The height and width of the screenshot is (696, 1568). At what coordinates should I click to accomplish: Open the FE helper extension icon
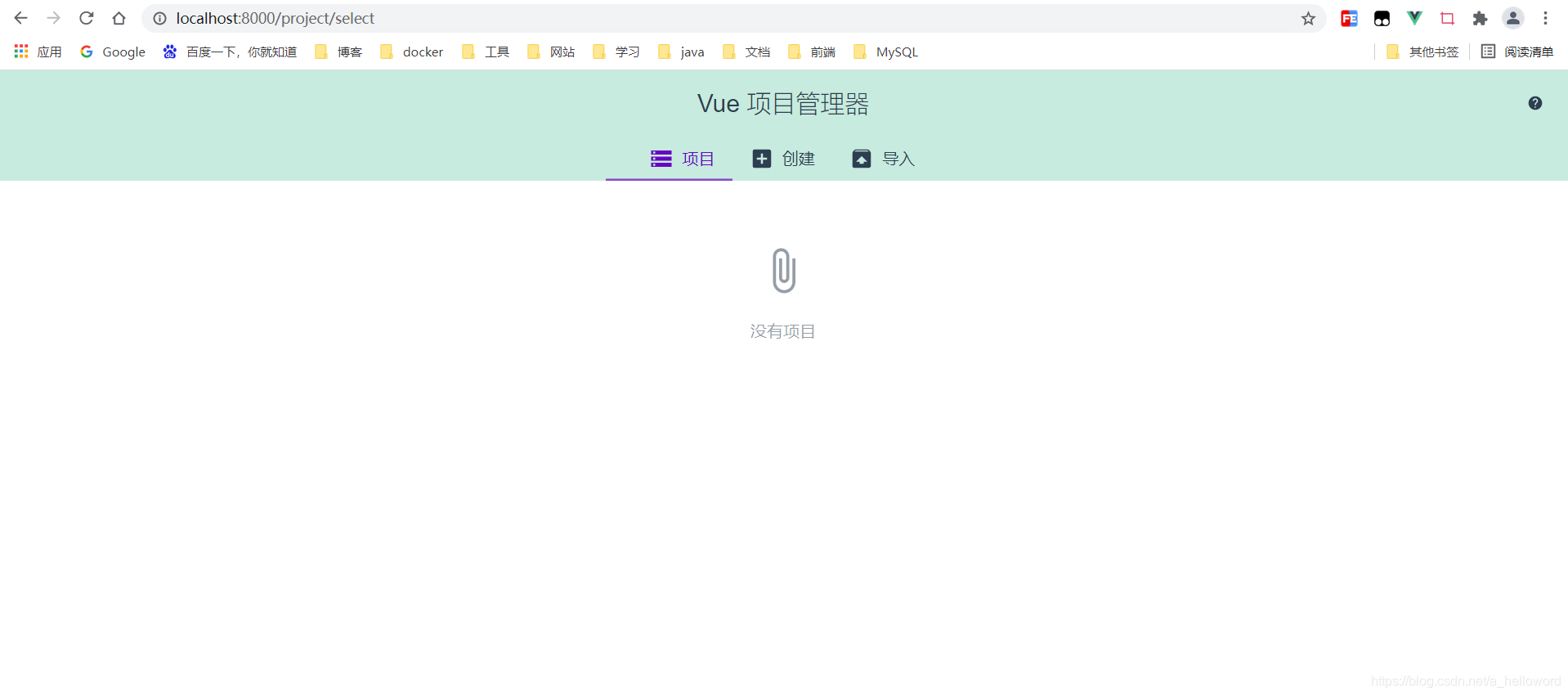1349,18
